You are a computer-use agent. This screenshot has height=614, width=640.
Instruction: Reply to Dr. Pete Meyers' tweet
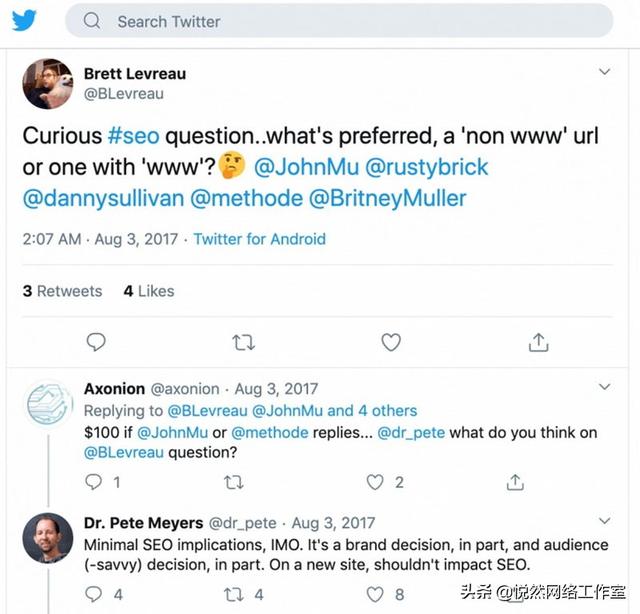point(94,594)
